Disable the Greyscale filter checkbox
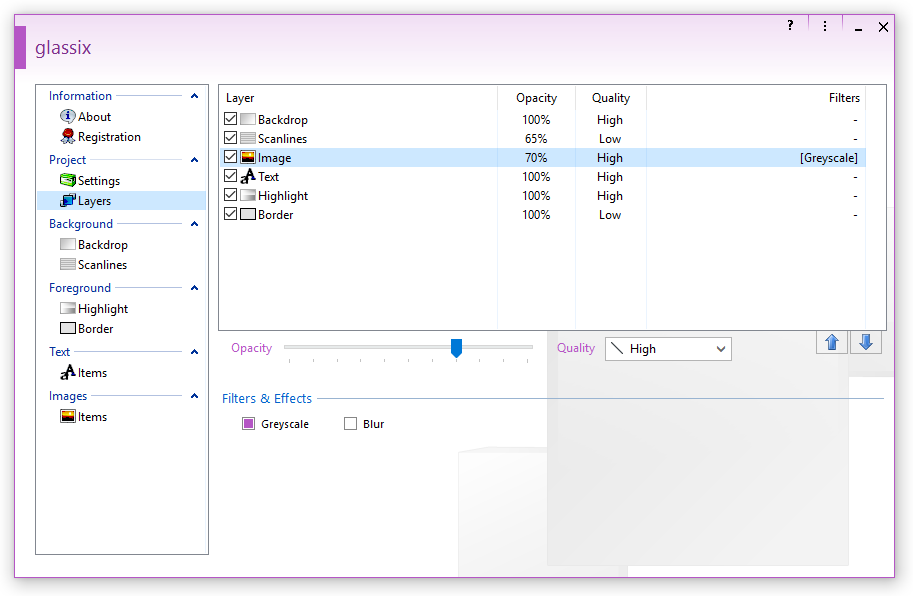 click(249, 424)
